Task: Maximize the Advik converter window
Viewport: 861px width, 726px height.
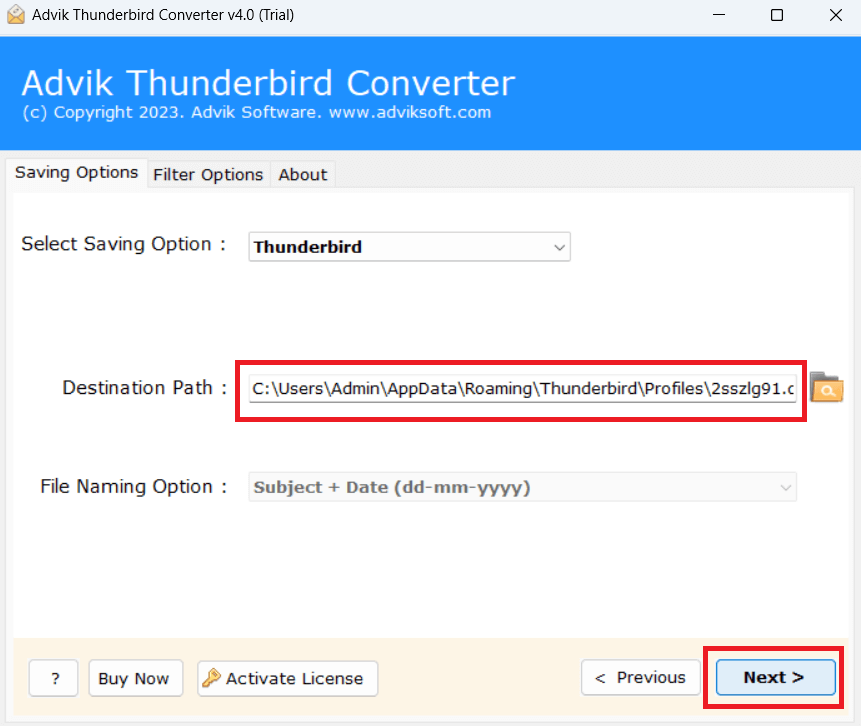Action: coord(777,15)
